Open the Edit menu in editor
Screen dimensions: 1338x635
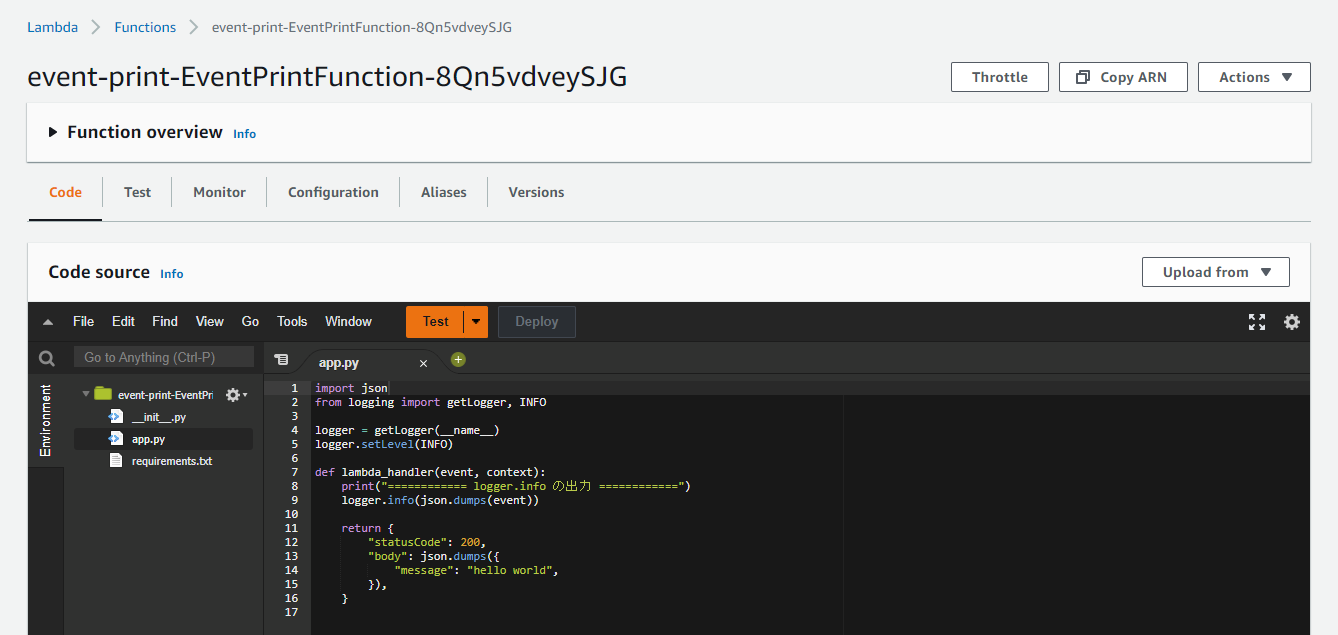coord(123,321)
